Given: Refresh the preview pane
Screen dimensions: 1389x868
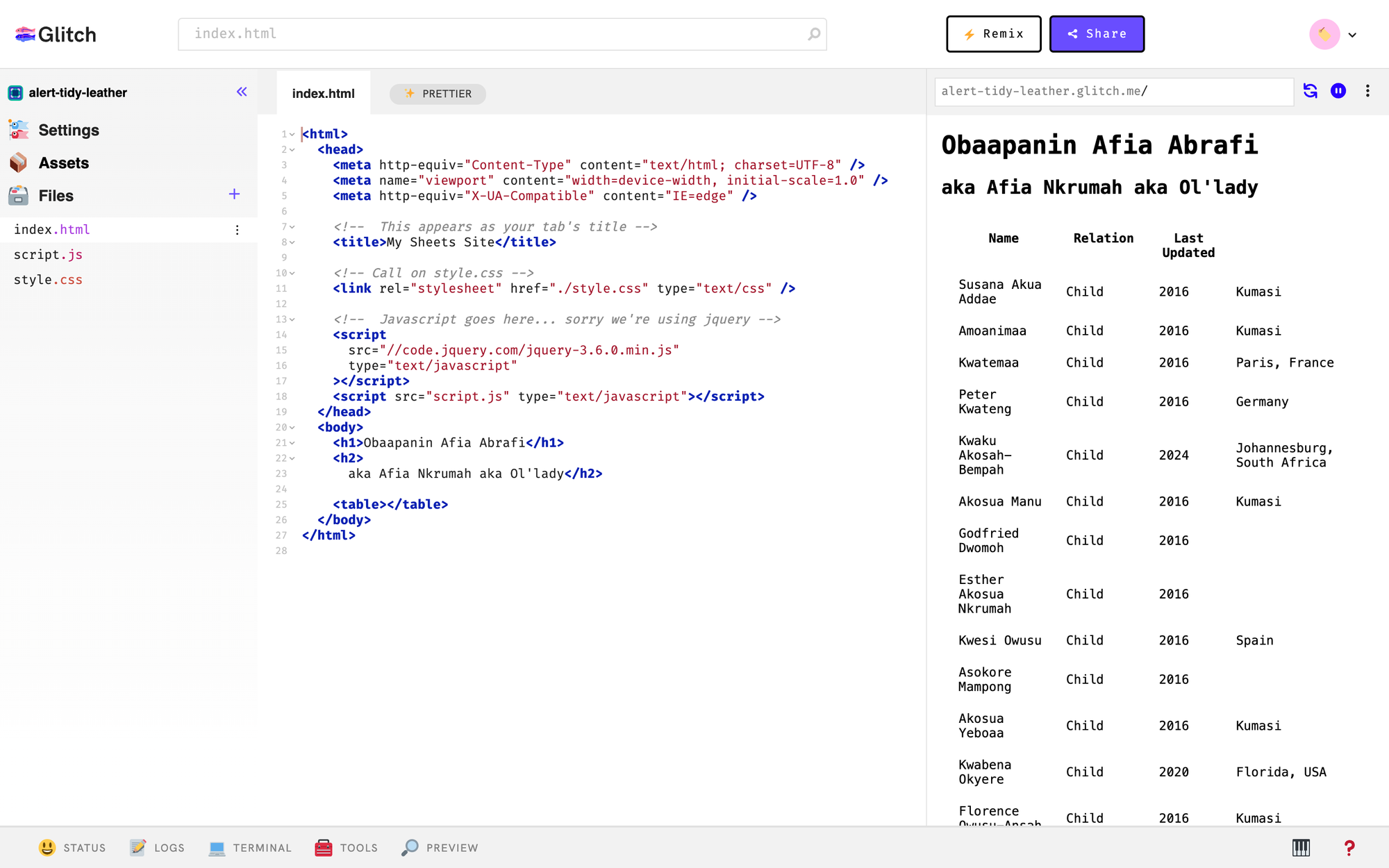Looking at the screenshot, I should 1311,91.
